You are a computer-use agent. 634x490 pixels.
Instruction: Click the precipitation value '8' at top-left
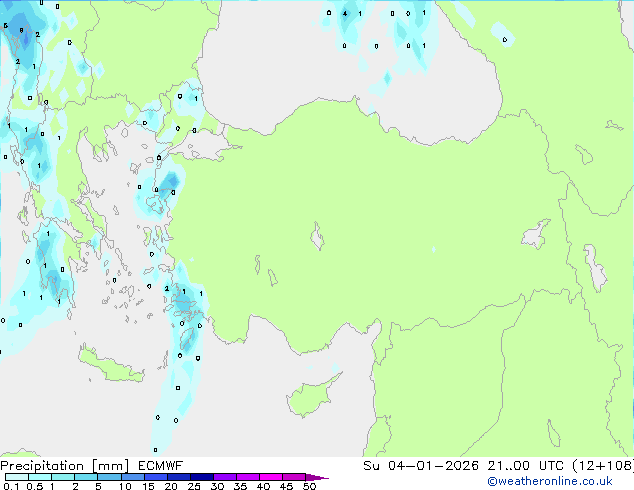pos(21,30)
